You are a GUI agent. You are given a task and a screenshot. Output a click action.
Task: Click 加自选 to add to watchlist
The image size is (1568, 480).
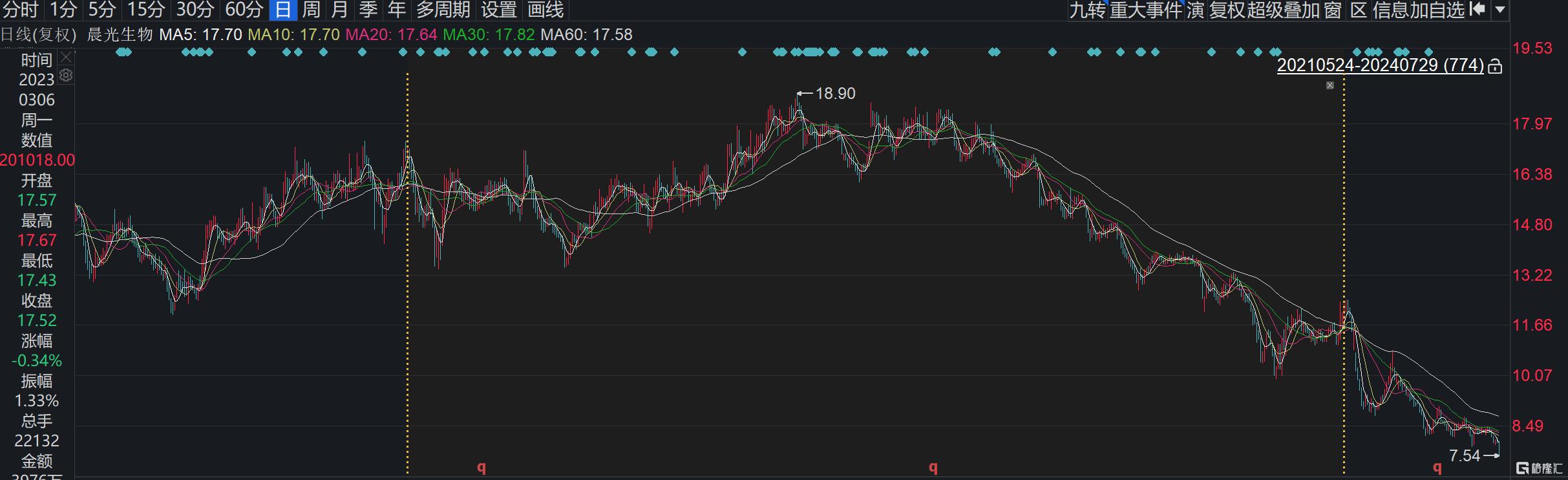click(x=1437, y=10)
